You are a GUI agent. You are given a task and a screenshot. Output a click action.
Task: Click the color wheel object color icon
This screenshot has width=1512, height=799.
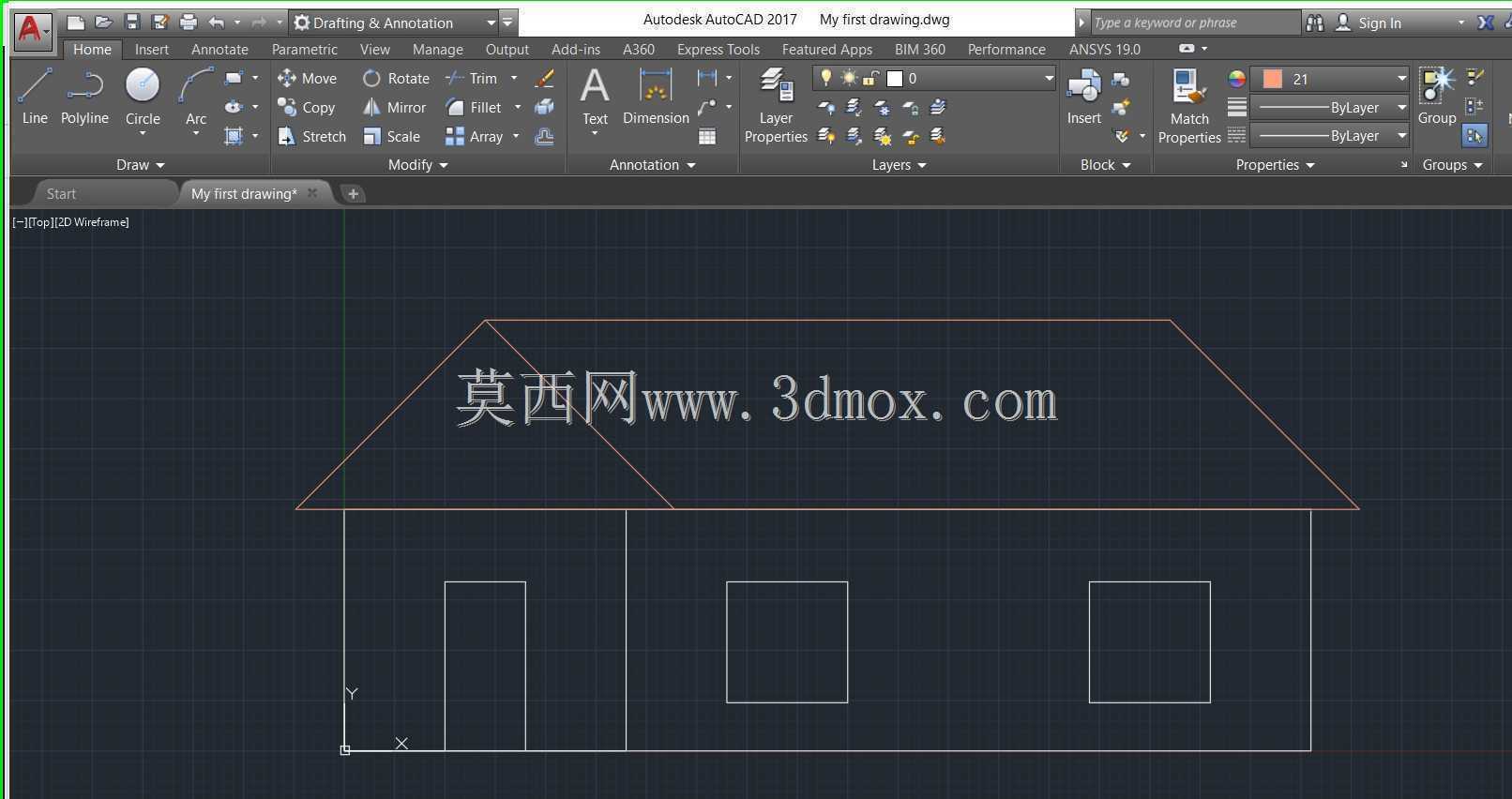point(1236,79)
